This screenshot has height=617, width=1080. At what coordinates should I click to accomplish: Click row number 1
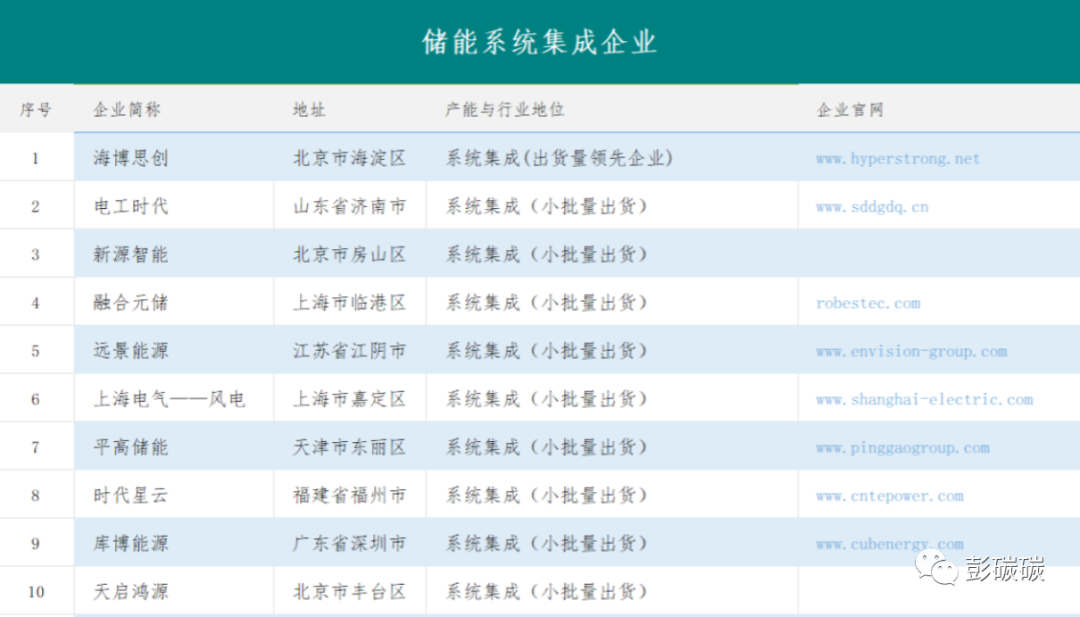pos(35,158)
